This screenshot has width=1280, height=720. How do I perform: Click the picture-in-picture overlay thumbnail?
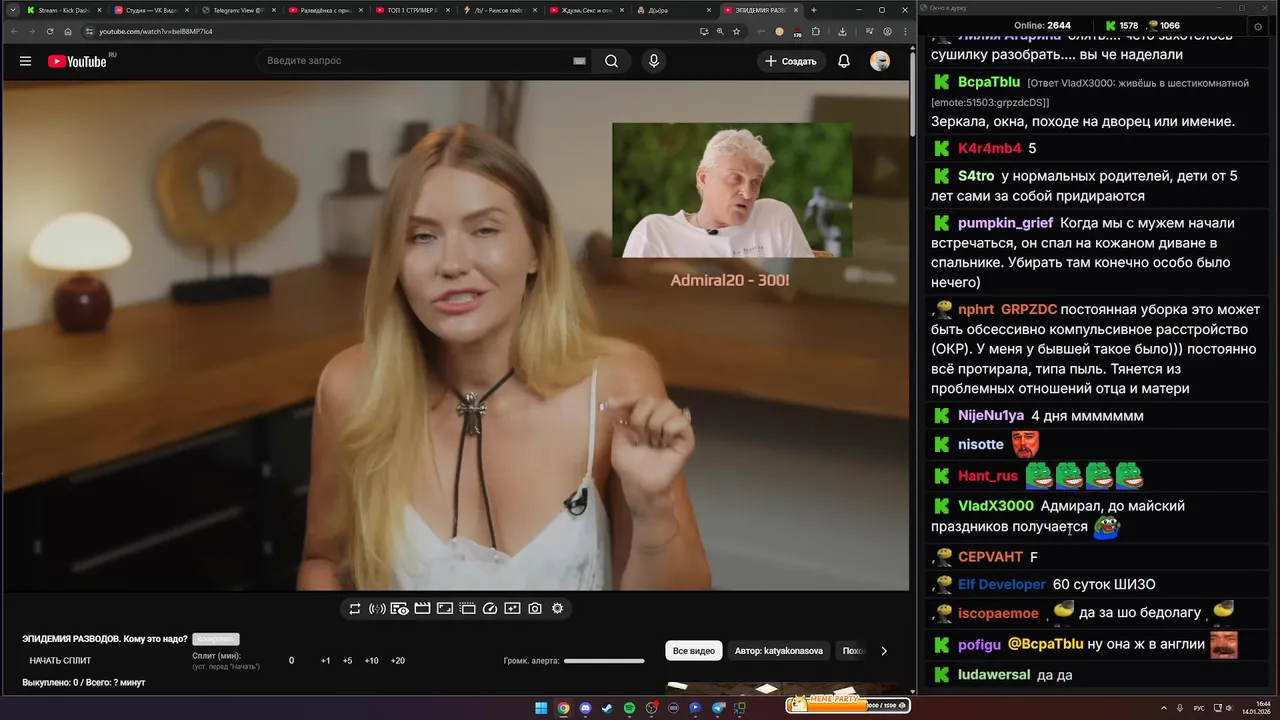[732, 190]
